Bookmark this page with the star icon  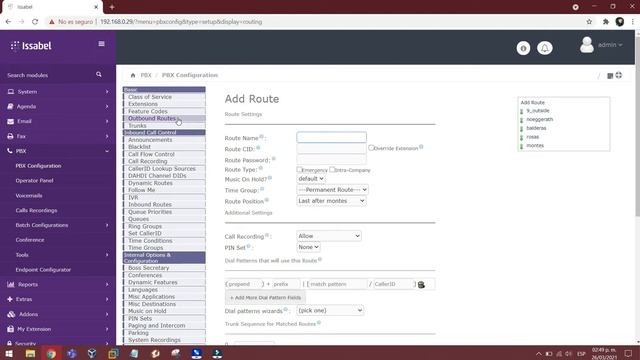589,22
